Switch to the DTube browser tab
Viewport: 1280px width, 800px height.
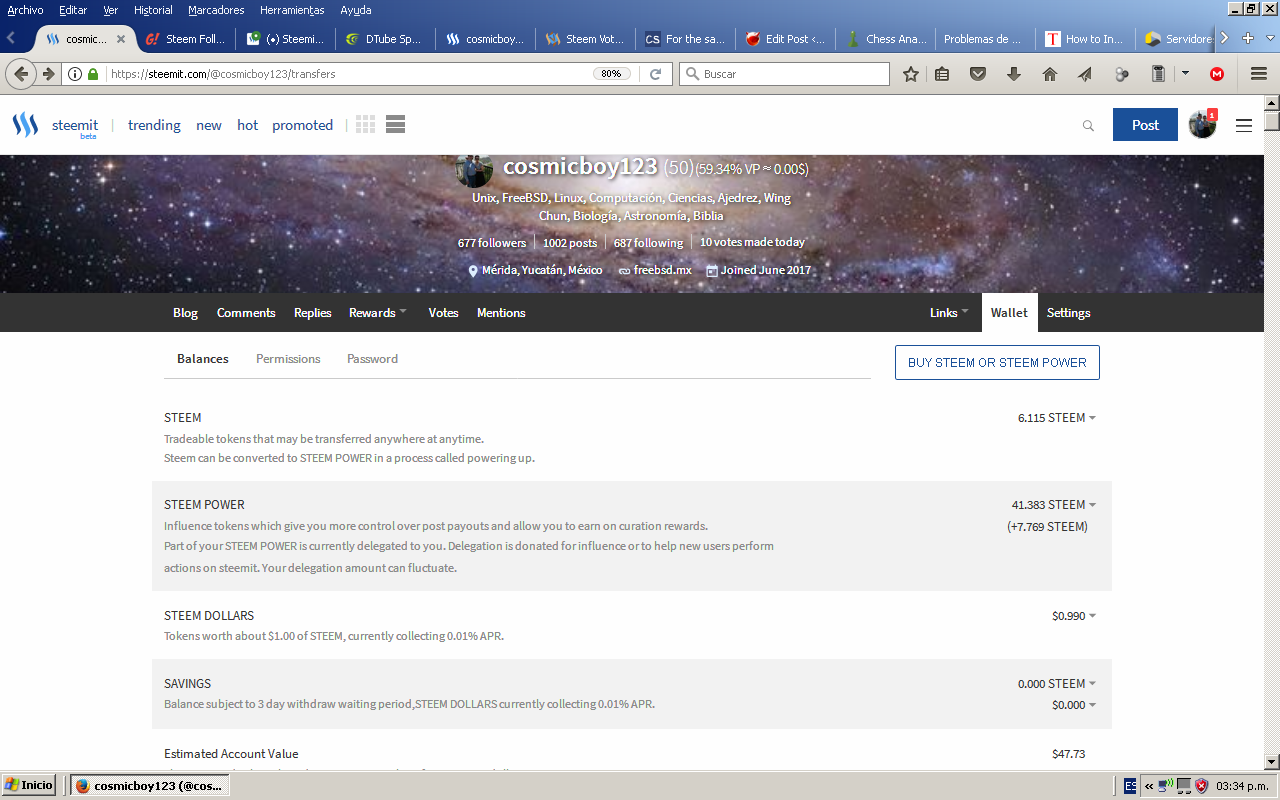pyautogui.click(x=386, y=39)
